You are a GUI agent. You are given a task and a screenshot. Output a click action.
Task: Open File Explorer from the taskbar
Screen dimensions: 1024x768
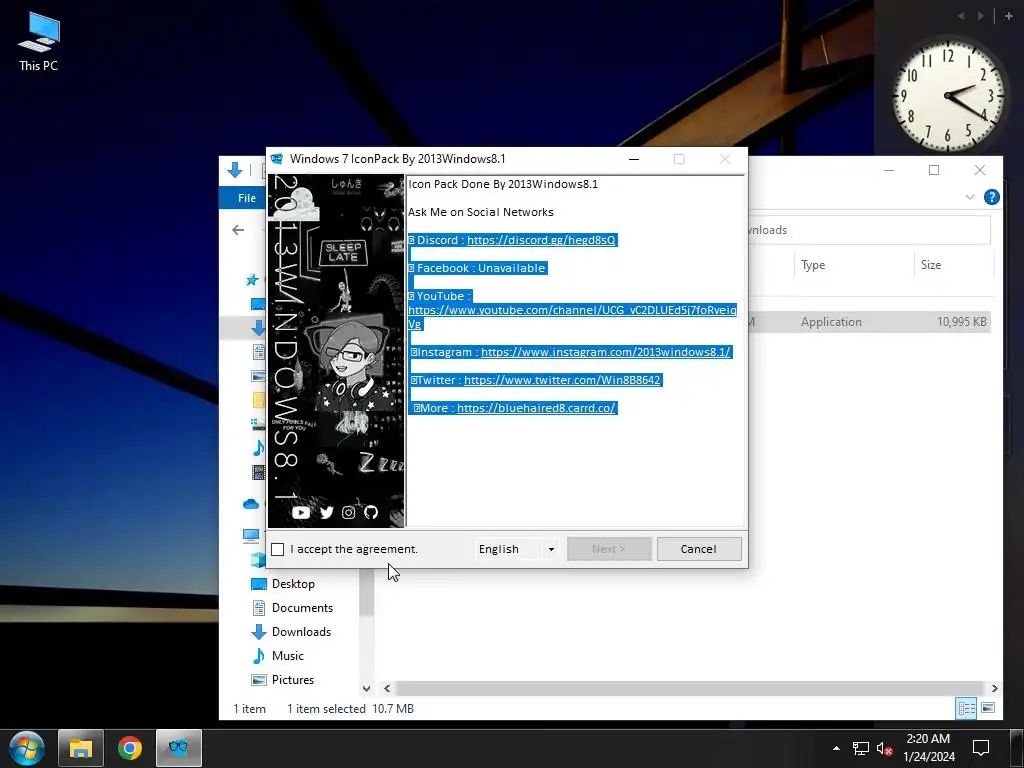[x=81, y=748]
